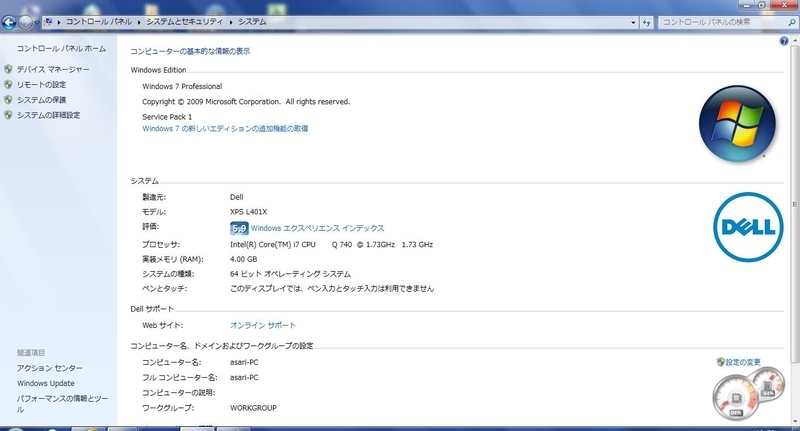800x431 pixels.
Task: Click the Windows logo orb image
Action: 737,124
